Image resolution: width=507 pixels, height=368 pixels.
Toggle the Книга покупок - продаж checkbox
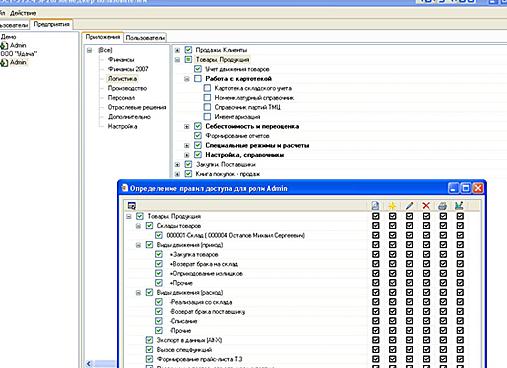coord(188,174)
